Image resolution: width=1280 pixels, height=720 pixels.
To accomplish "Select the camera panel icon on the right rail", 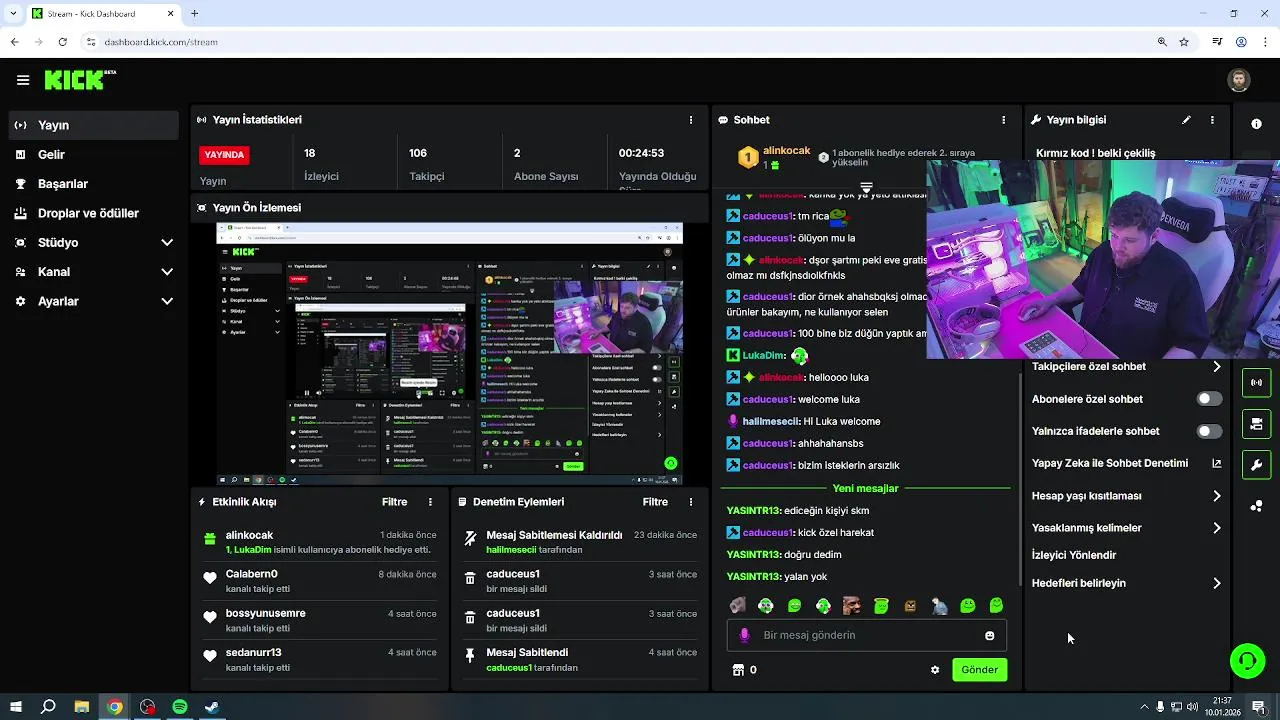I will tap(1256, 424).
